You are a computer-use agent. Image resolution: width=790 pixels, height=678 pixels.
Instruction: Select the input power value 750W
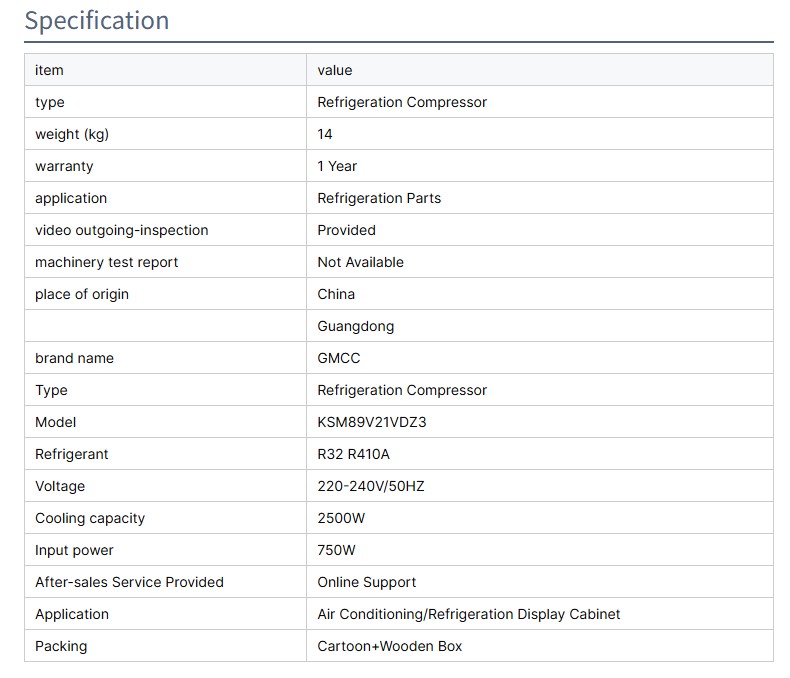336,550
